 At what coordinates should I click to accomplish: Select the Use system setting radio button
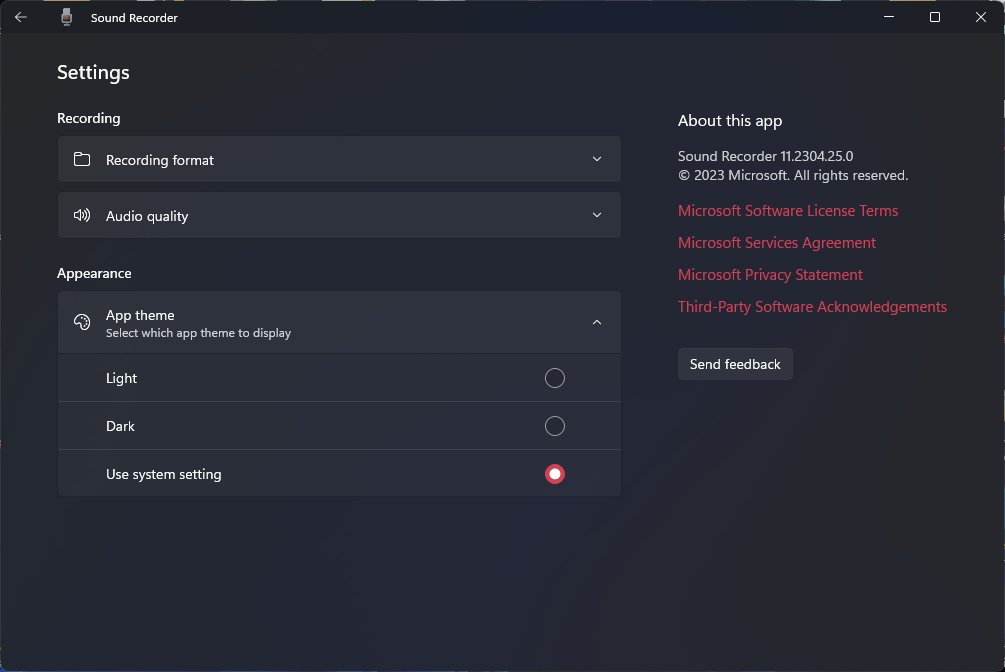(554, 474)
